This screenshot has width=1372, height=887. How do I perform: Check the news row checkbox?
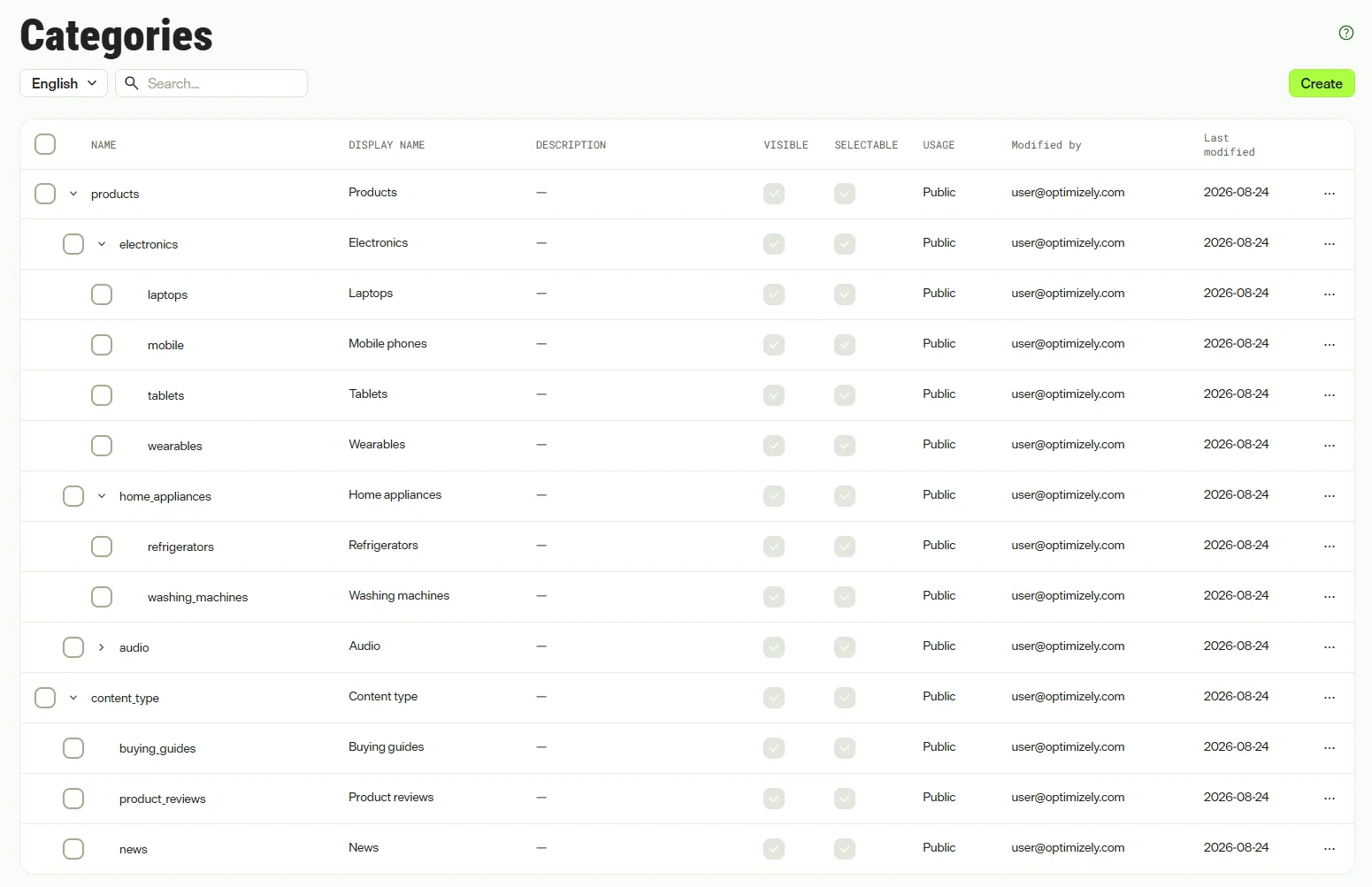click(x=73, y=849)
